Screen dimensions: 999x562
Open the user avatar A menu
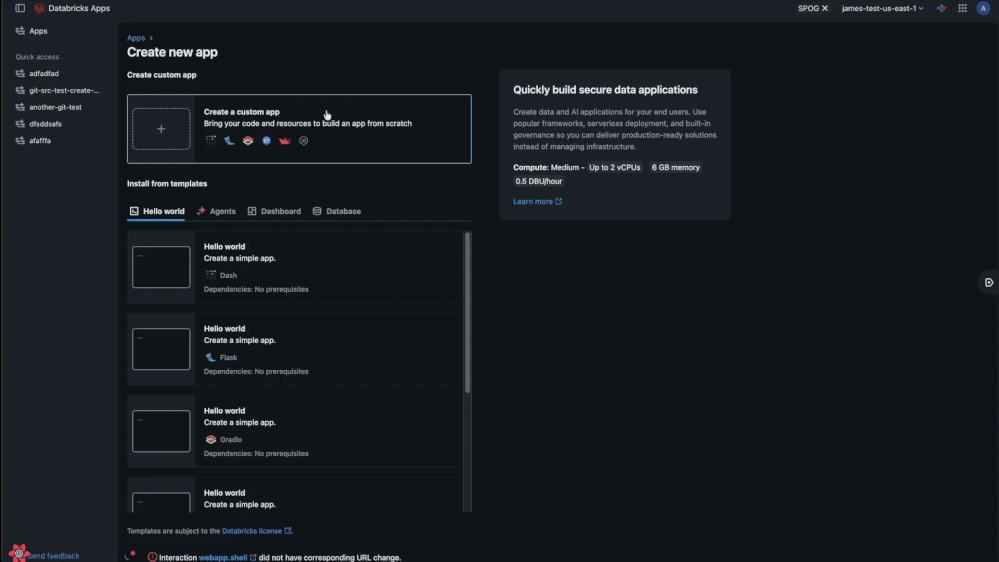click(983, 8)
